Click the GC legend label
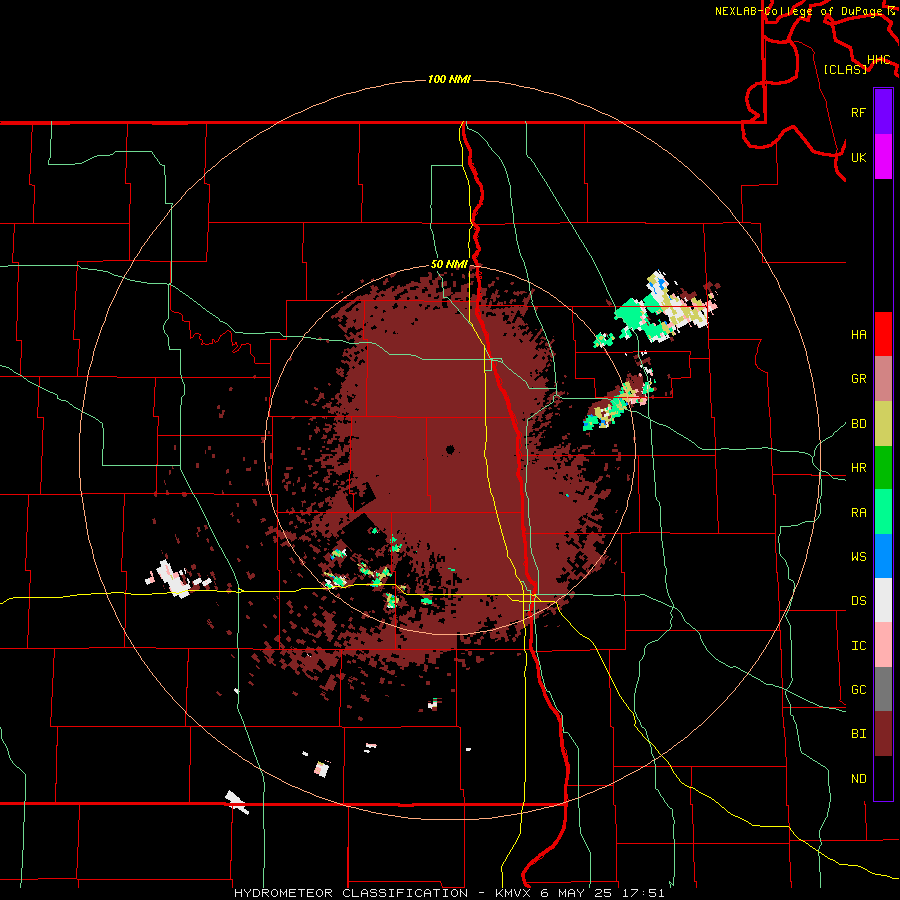Viewport: 900px width, 900px height. 858,690
